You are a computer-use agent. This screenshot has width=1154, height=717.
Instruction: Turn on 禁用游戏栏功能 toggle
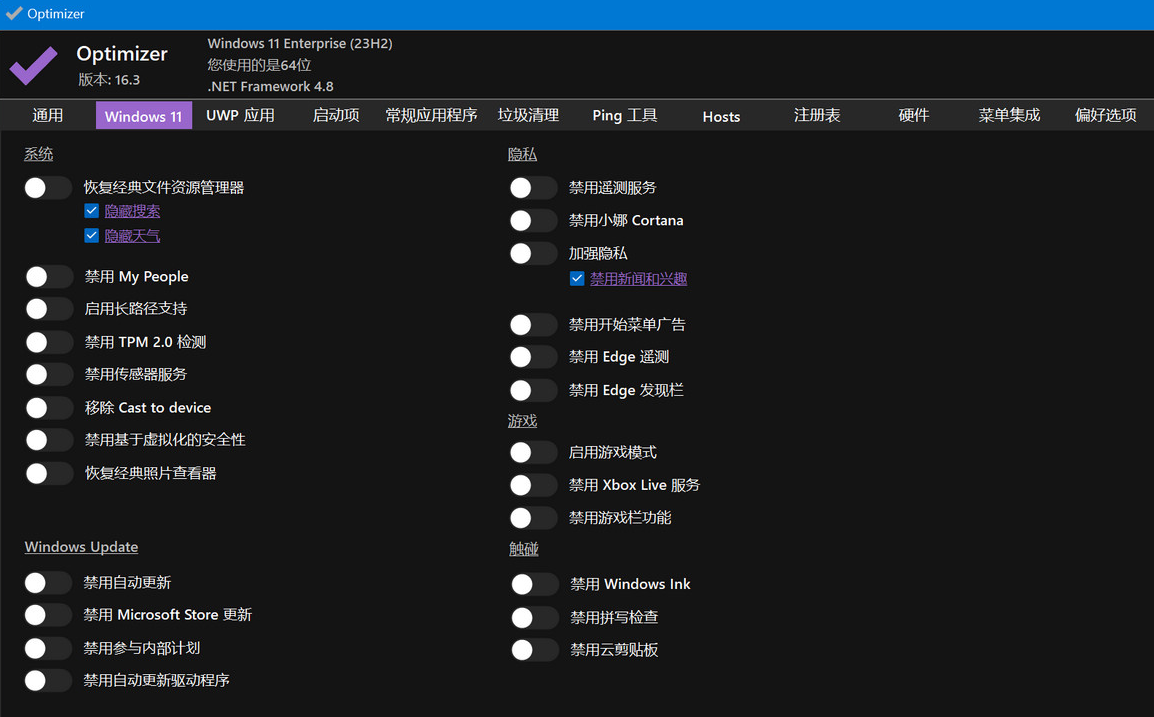533,518
